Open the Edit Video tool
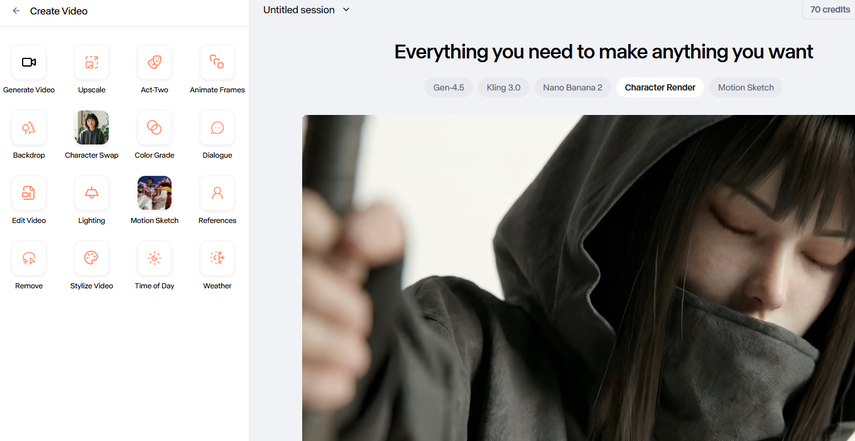Image resolution: width=855 pixels, height=441 pixels. tap(29, 193)
